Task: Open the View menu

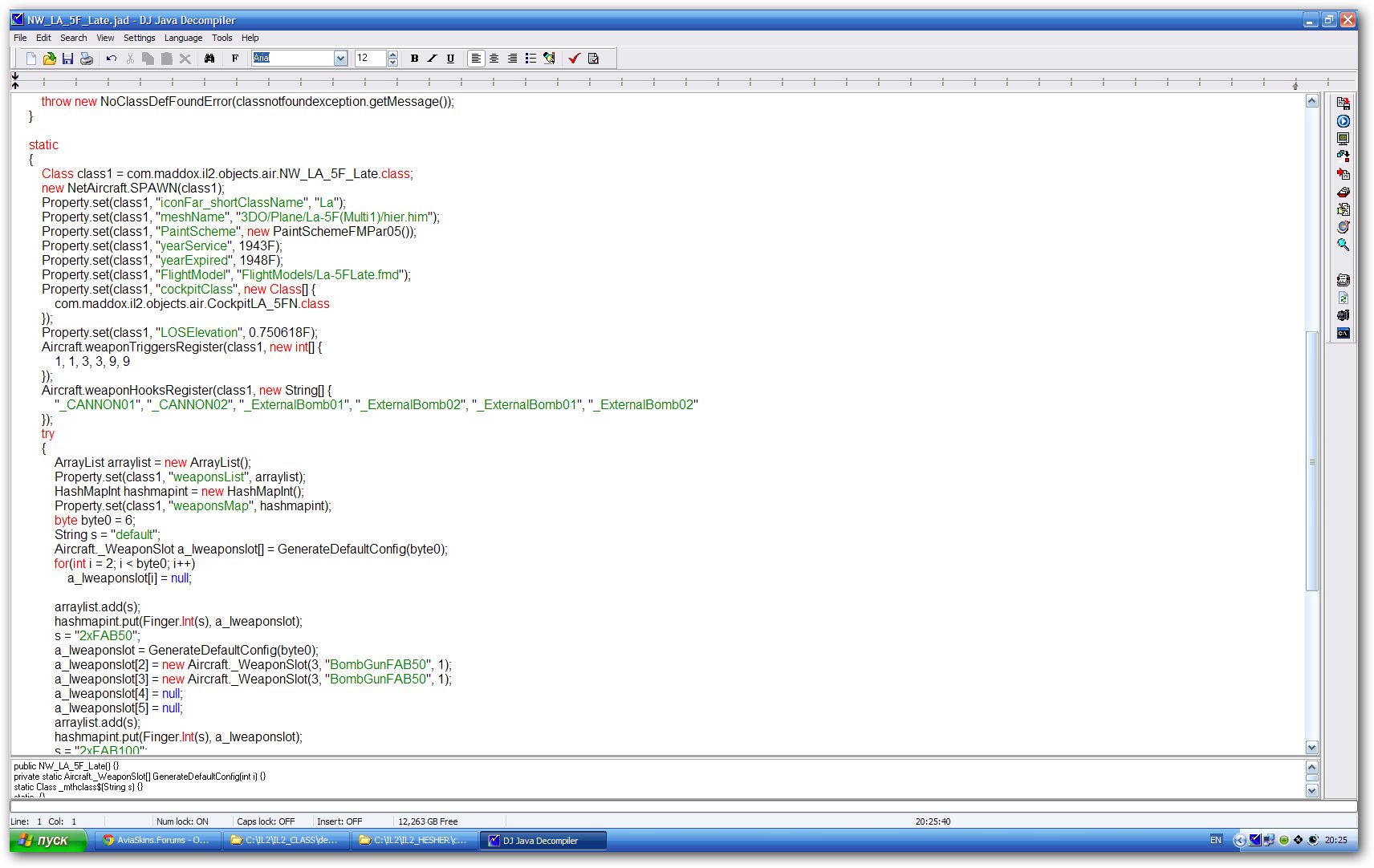Action: 105,38
